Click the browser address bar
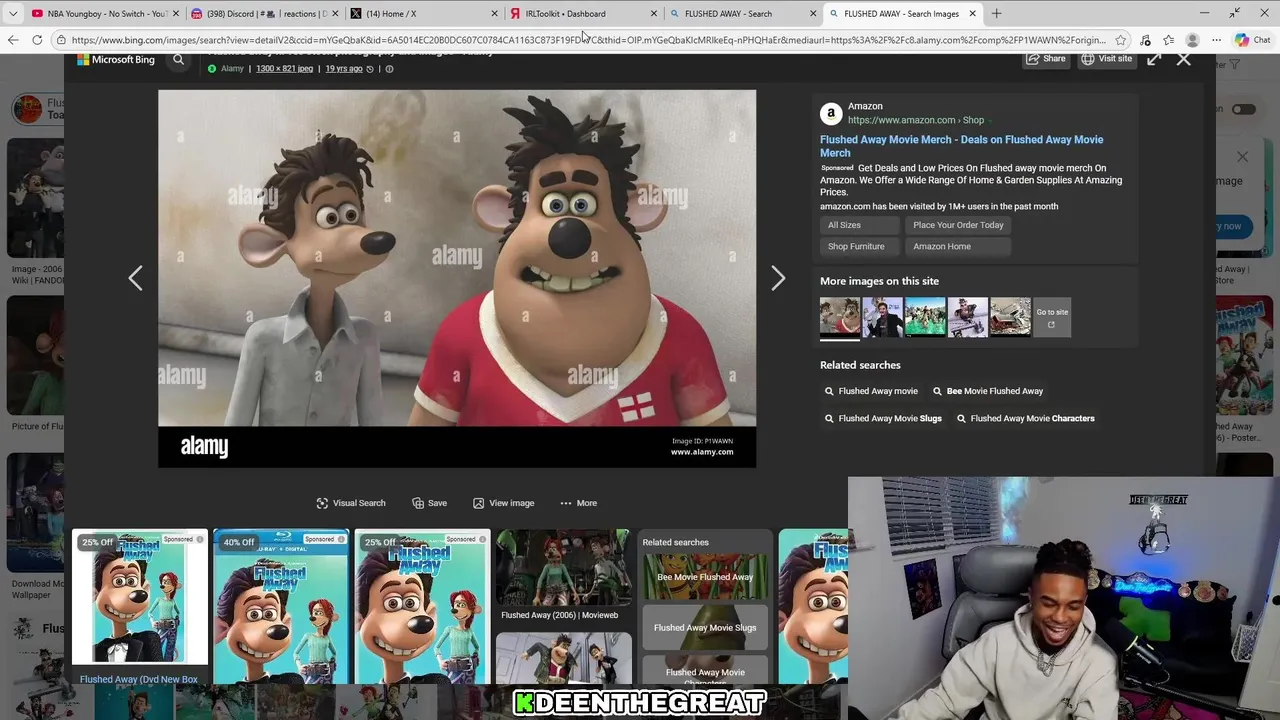1280x720 pixels. click(x=588, y=40)
